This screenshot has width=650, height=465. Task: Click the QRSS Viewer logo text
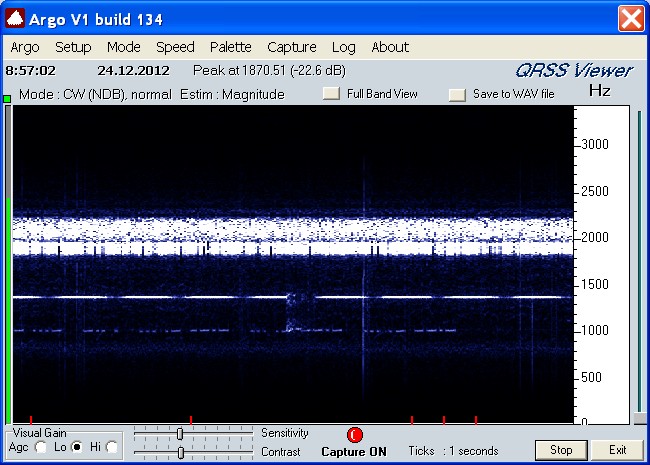tap(574, 70)
